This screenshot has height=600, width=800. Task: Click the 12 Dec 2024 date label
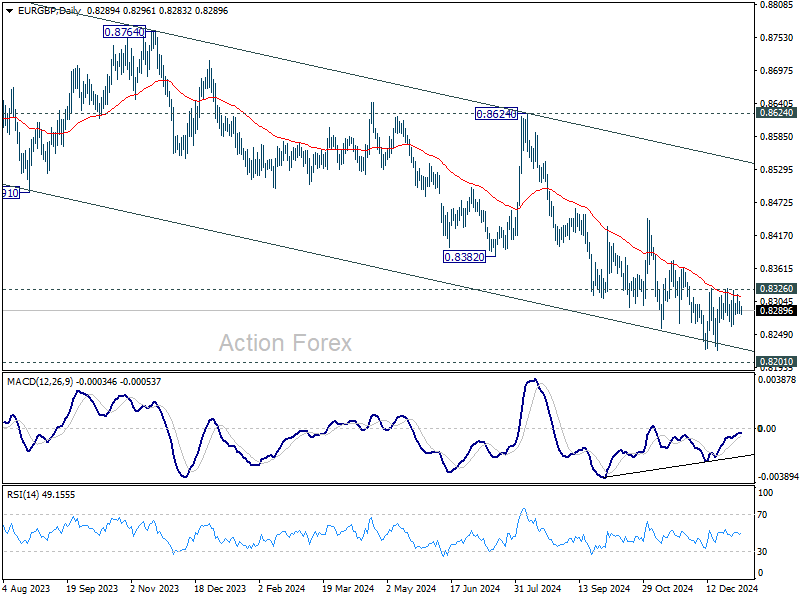coord(732,588)
